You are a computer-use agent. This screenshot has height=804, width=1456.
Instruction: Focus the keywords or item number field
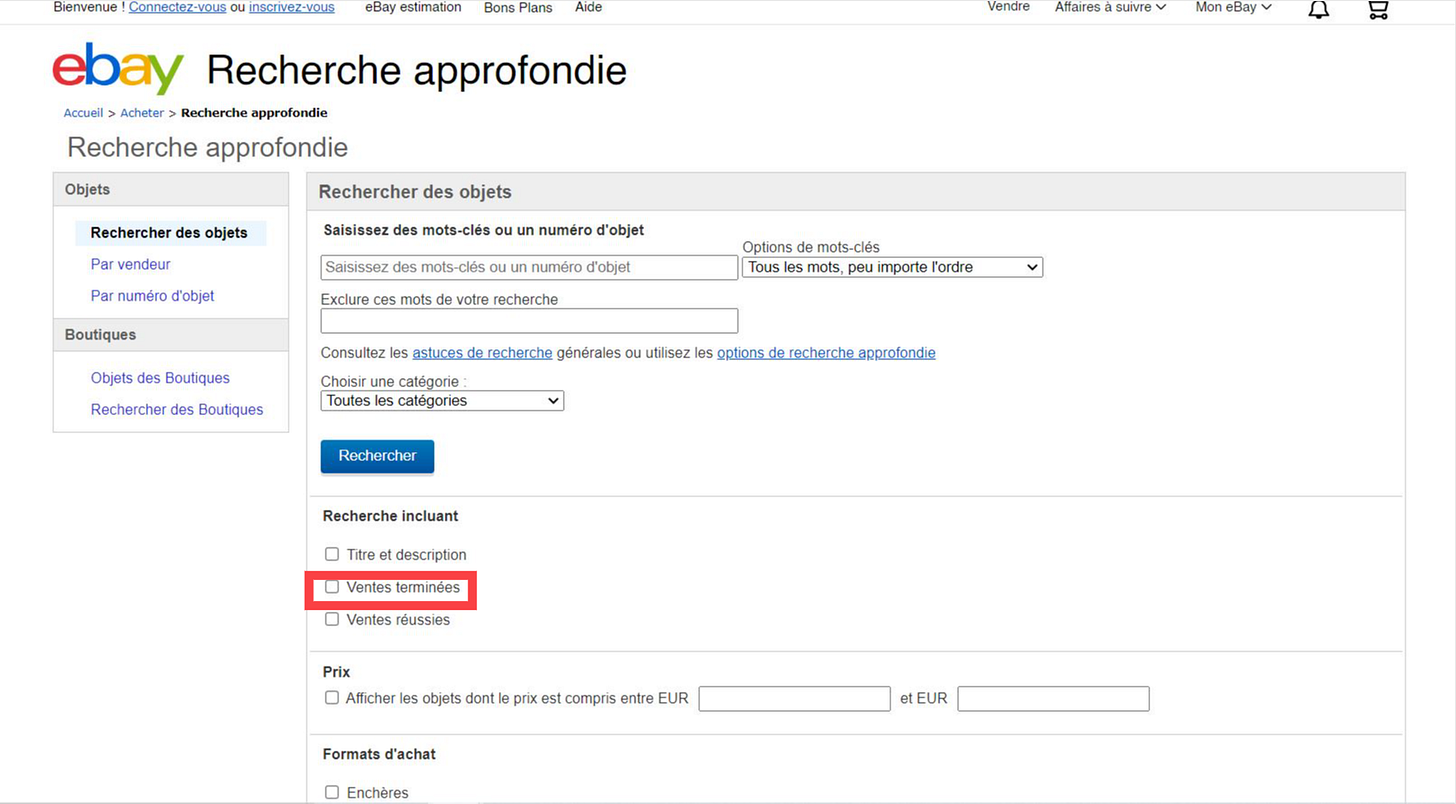coord(529,267)
